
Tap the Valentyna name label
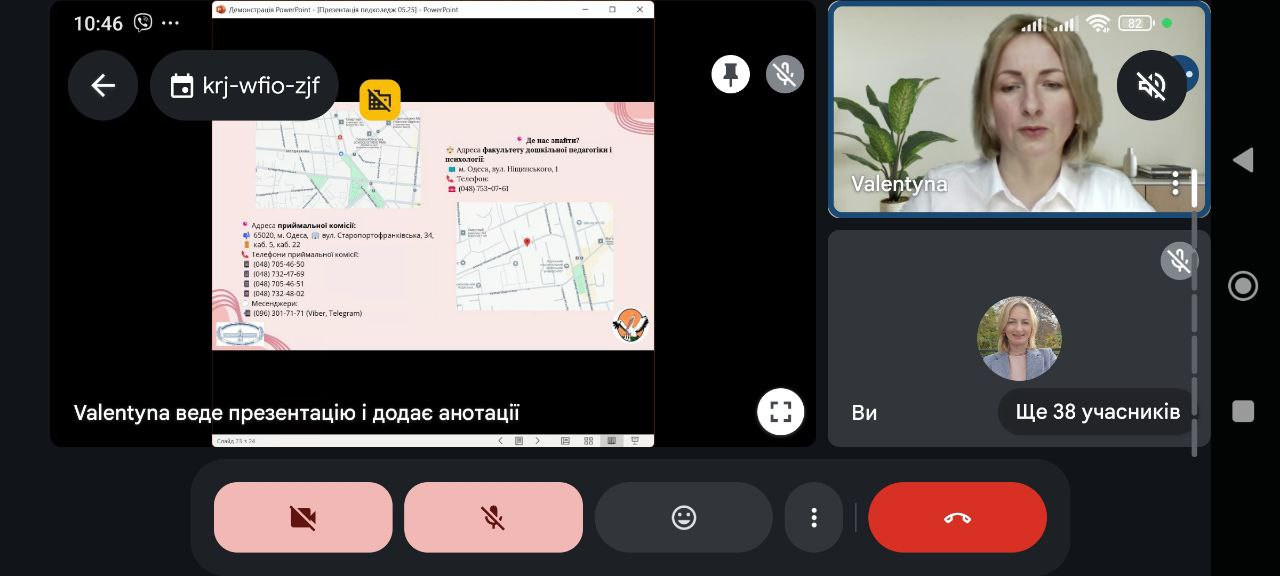(899, 183)
